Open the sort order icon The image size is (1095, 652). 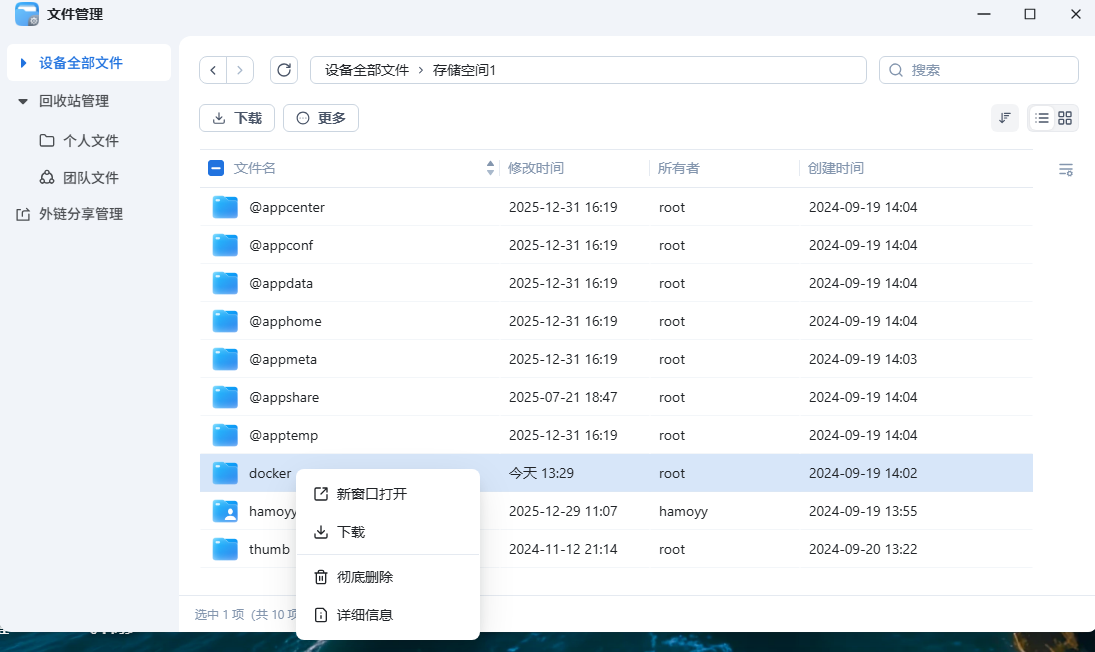point(1005,118)
